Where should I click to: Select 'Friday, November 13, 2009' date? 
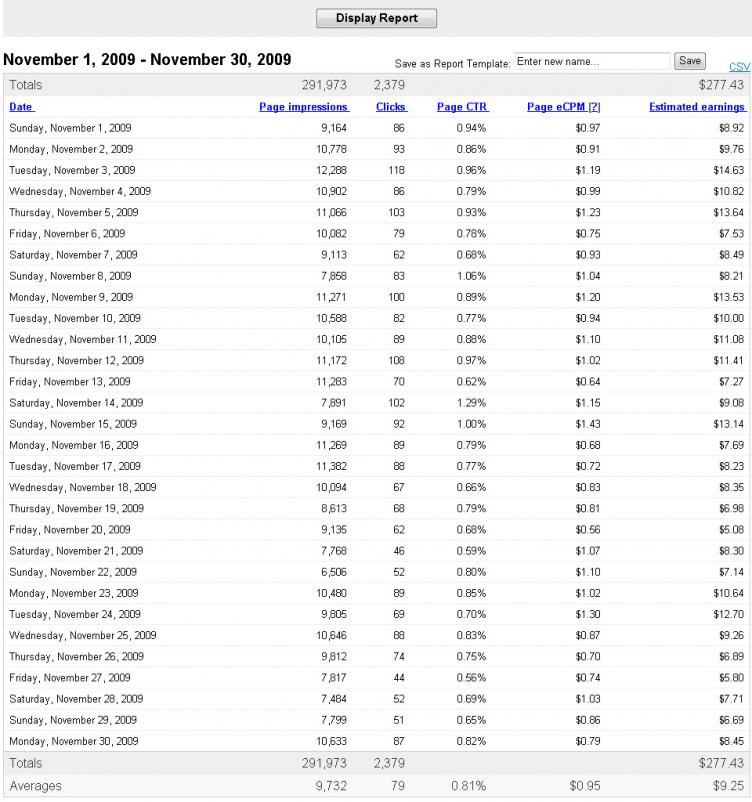click(x=70, y=382)
